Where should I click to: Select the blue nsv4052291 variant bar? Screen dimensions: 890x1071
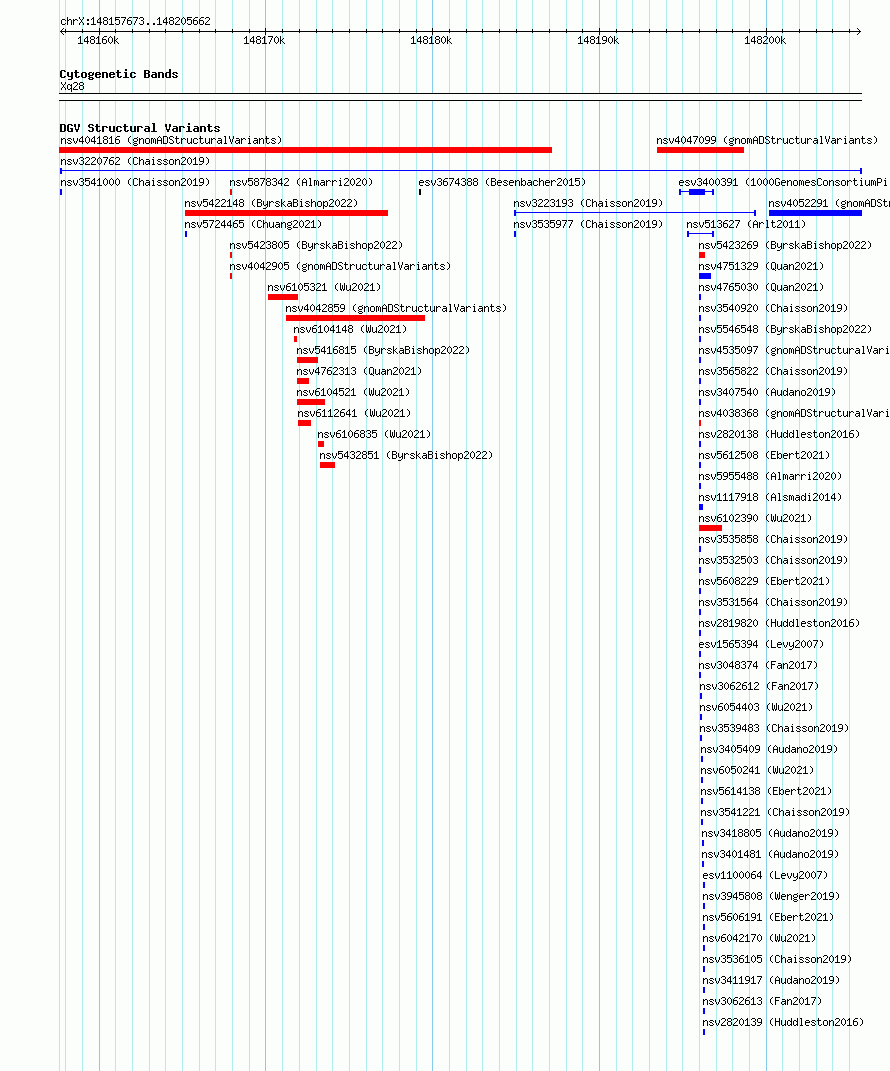[x=816, y=213]
